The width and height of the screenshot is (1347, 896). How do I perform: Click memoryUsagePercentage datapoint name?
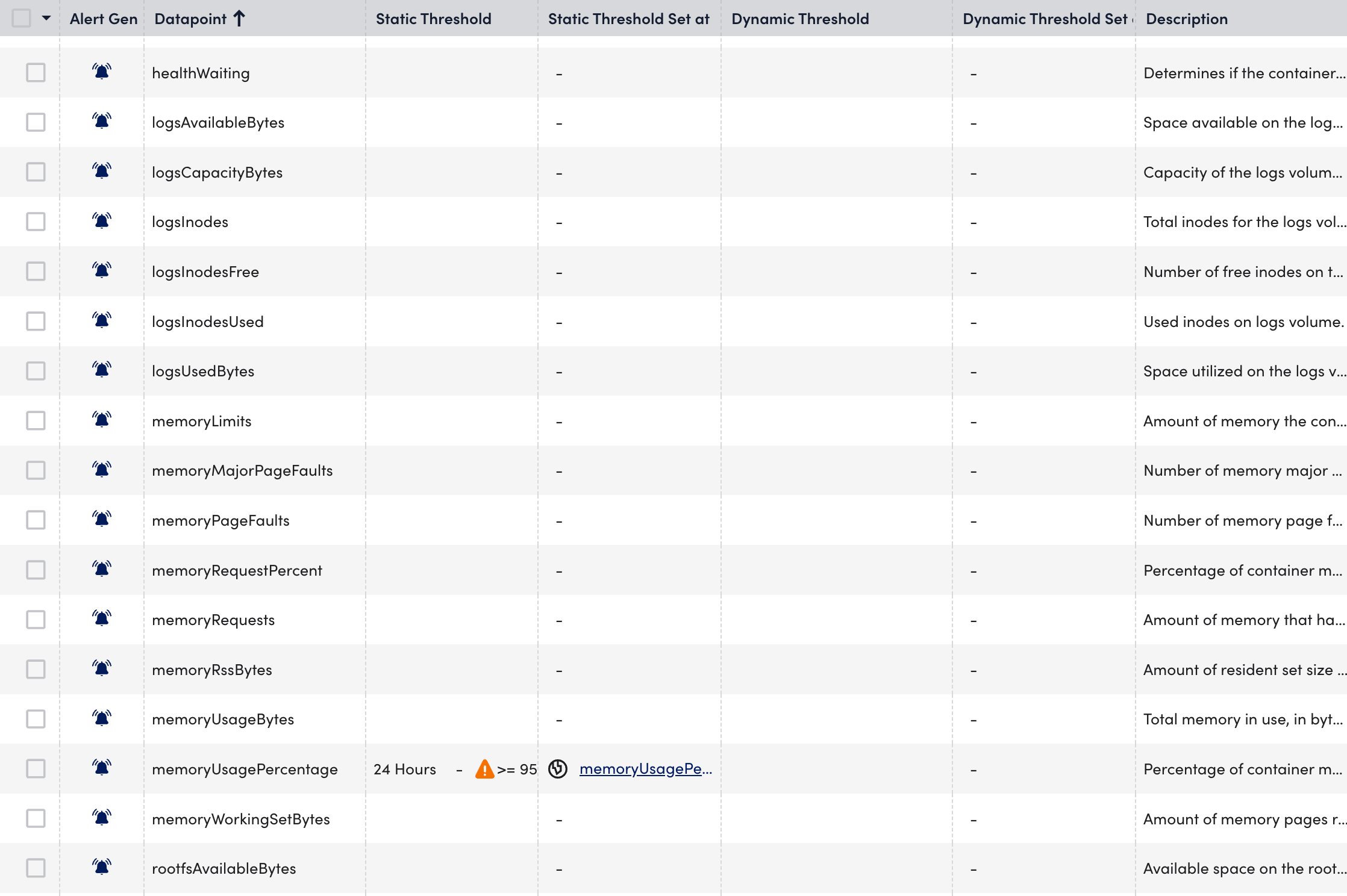[245, 770]
